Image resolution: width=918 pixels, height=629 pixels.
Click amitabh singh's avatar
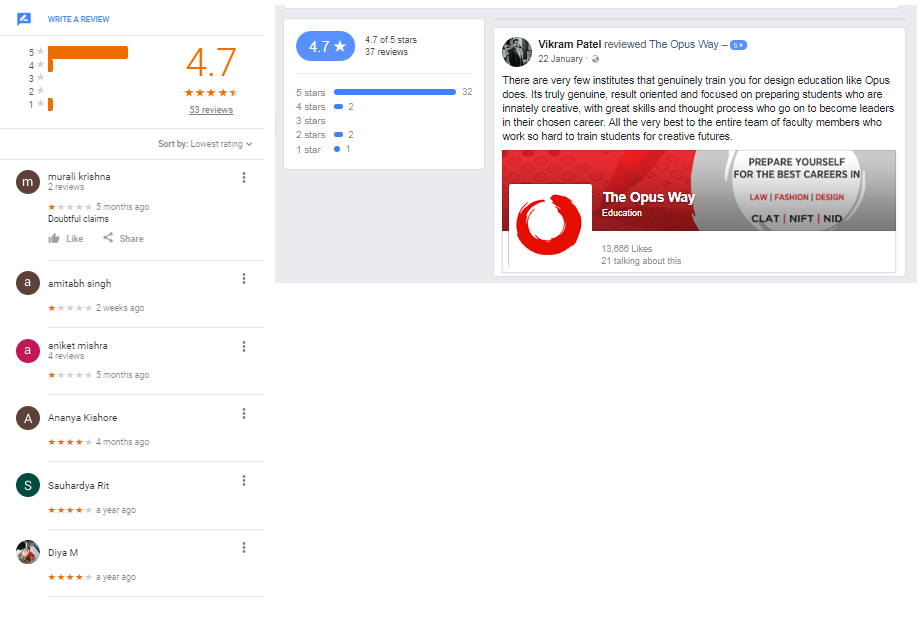point(28,283)
